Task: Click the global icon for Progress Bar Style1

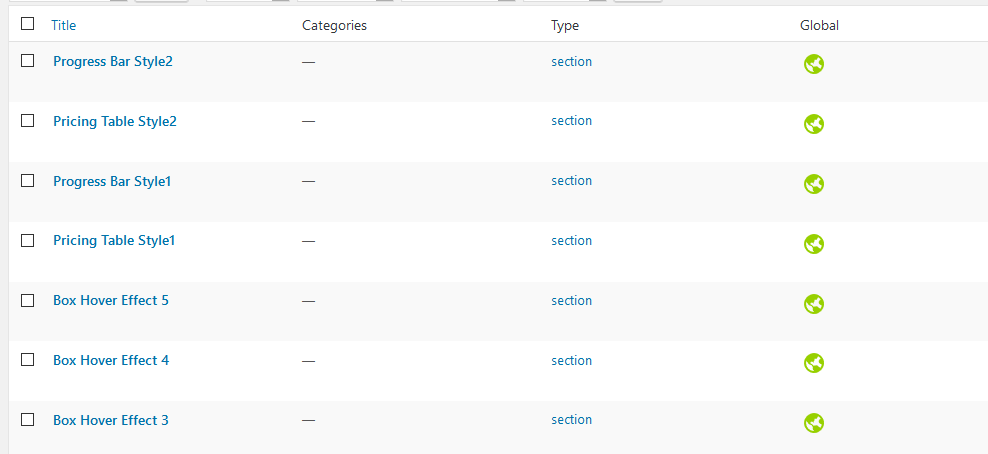Action: click(x=813, y=184)
